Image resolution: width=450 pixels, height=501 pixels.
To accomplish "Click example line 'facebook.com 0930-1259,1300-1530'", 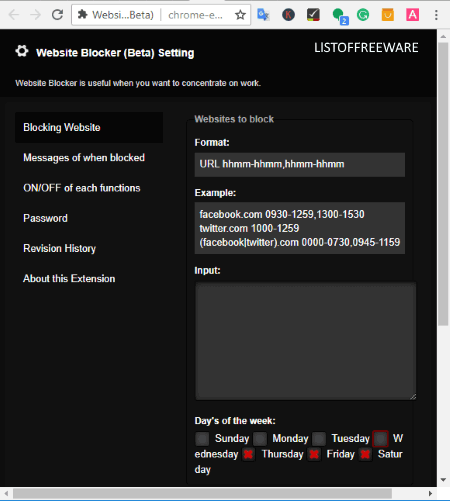I will (282, 214).
